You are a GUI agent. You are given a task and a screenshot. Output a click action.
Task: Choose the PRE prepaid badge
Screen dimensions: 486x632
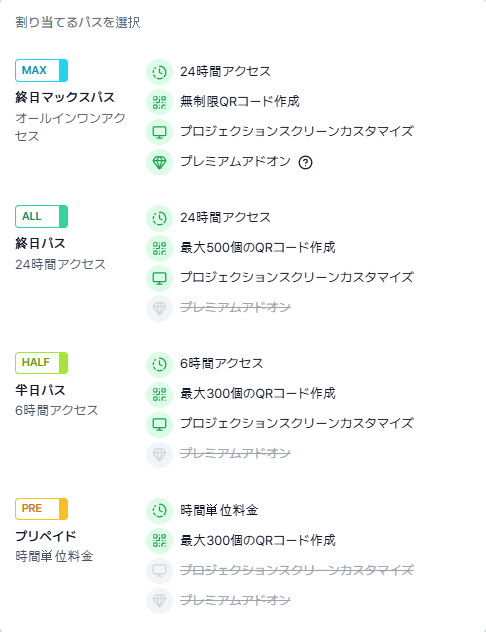[42, 509]
